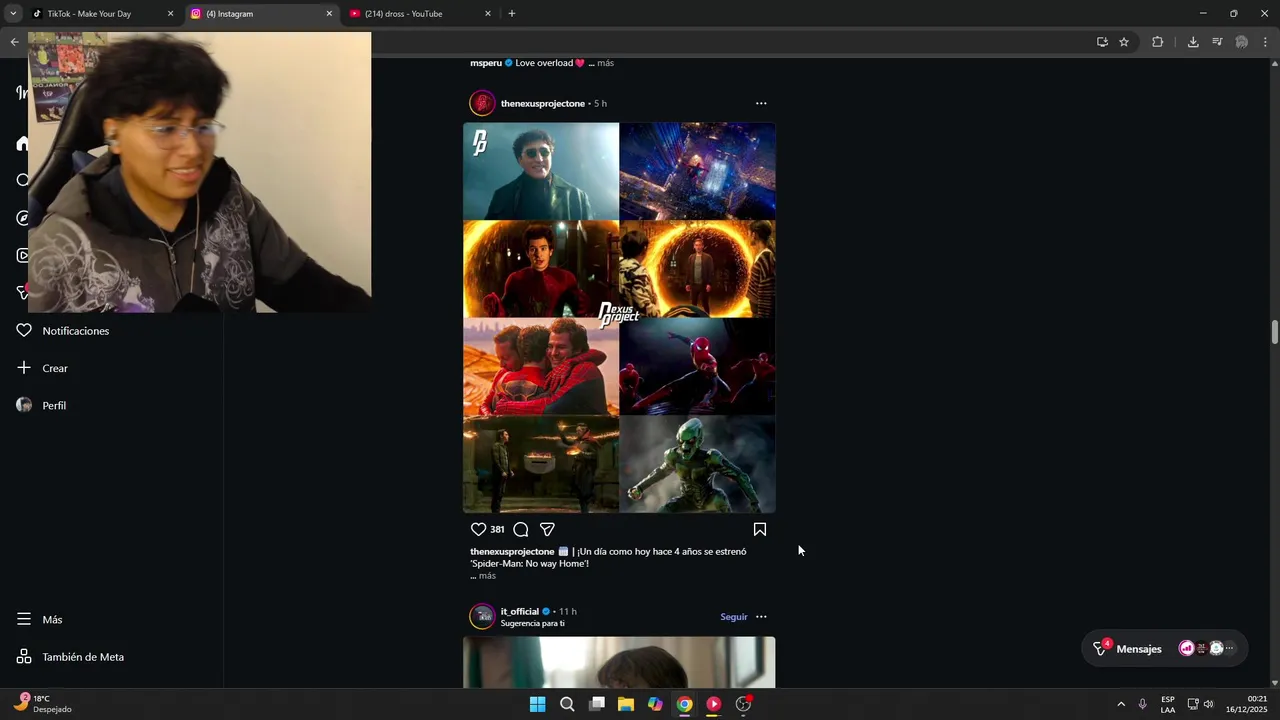This screenshot has width=1280, height=720.
Task: Open Chrome profile avatar
Action: click(x=1242, y=42)
